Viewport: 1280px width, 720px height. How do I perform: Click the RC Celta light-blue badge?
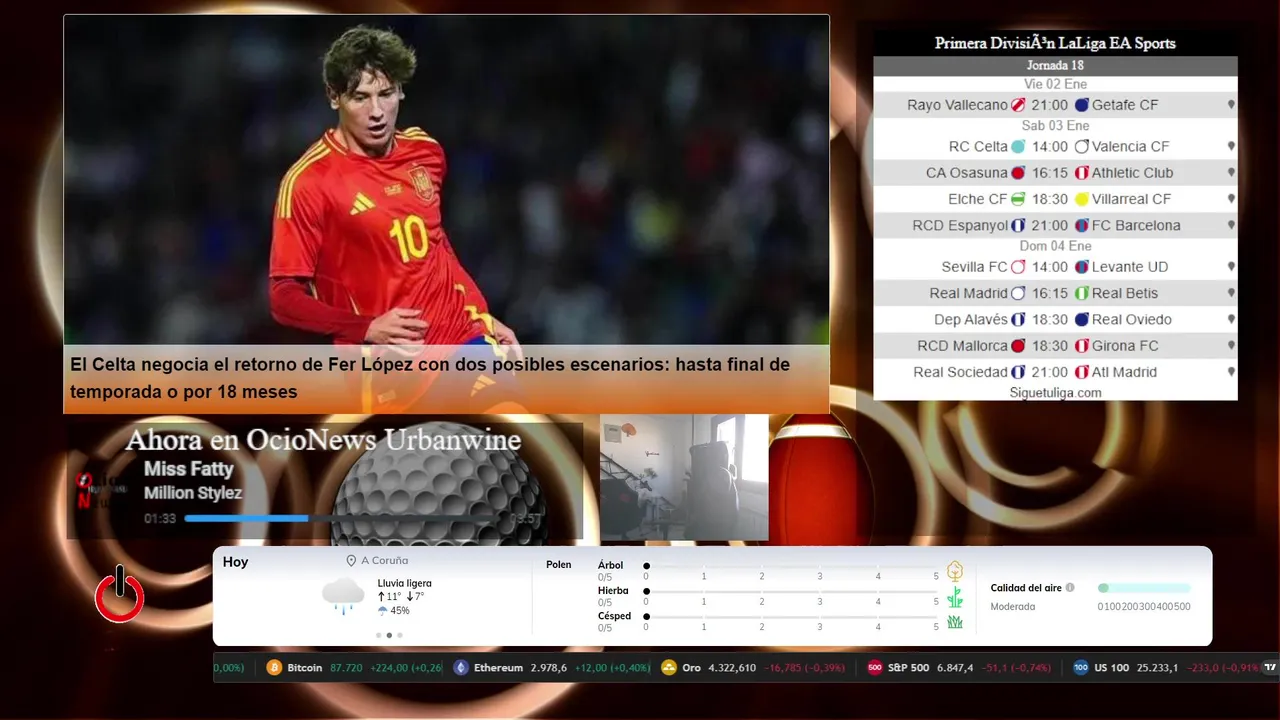point(1018,146)
